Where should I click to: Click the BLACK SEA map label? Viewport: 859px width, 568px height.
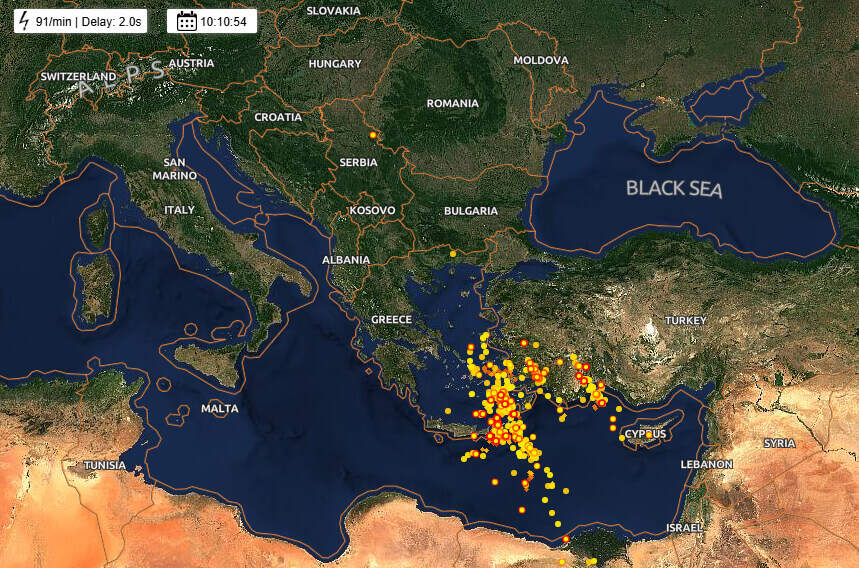click(x=673, y=188)
